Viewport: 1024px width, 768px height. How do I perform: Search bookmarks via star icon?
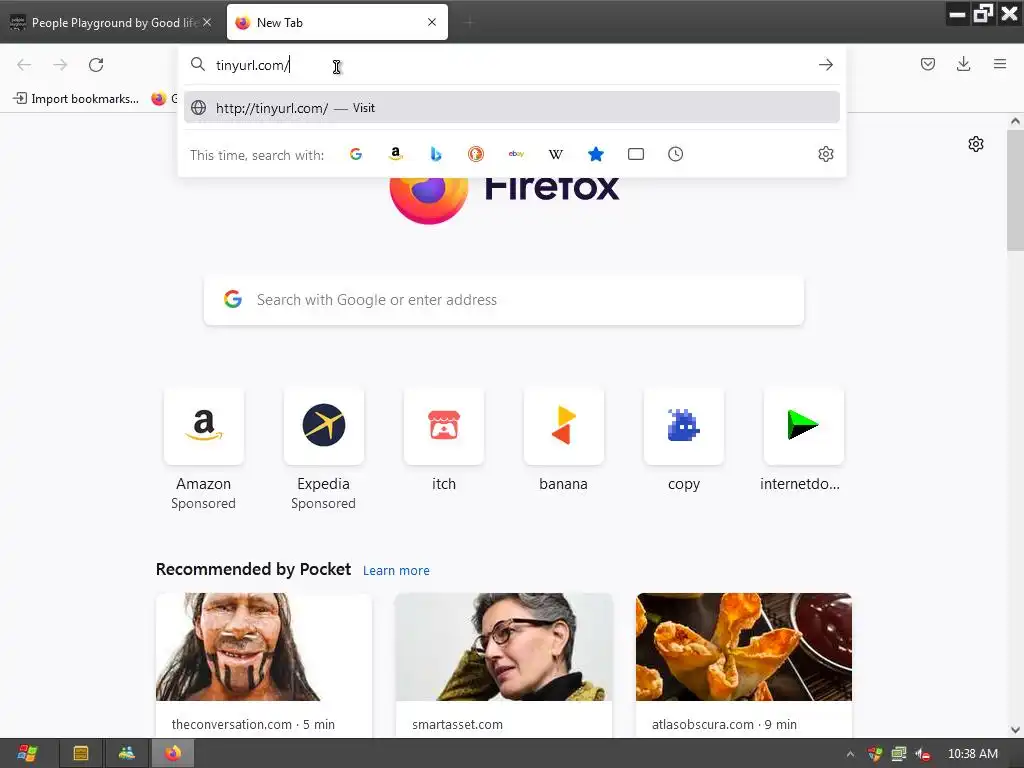coord(596,154)
